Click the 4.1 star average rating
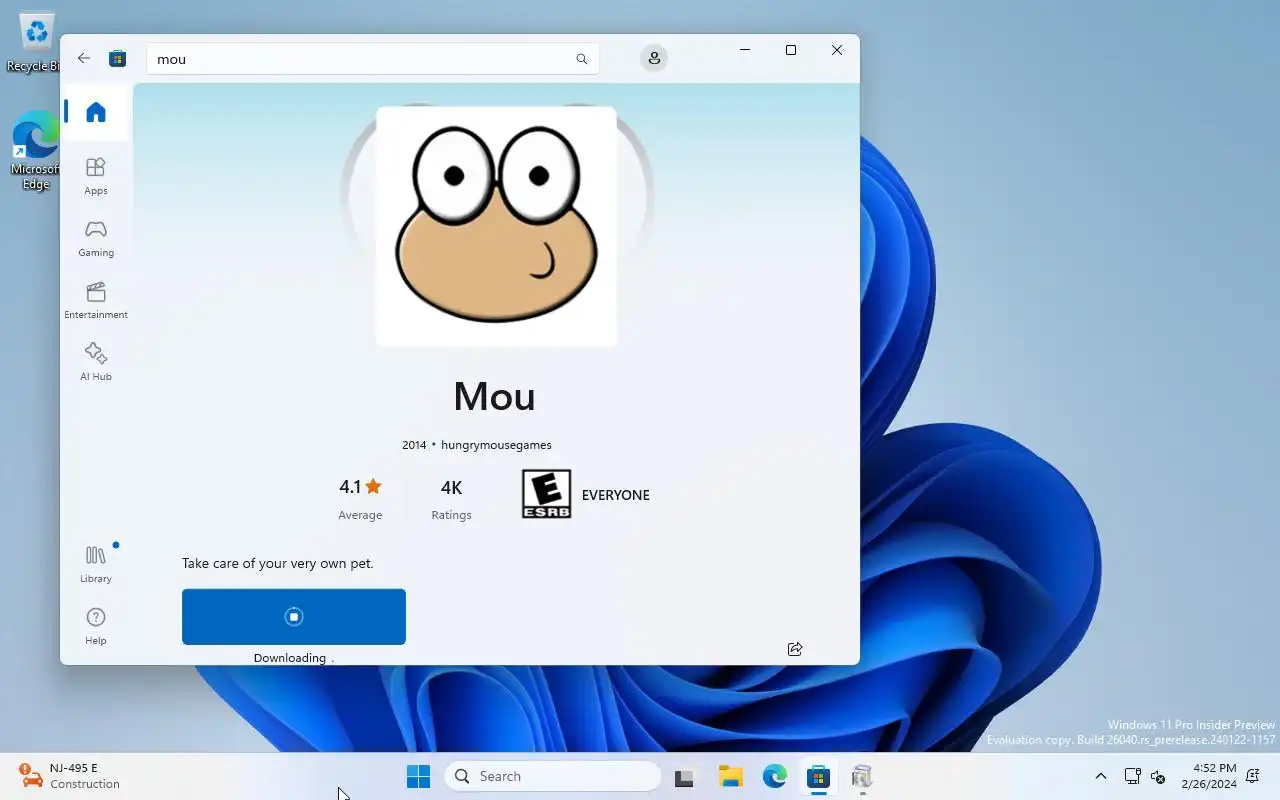This screenshot has width=1280, height=800. pyautogui.click(x=360, y=498)
